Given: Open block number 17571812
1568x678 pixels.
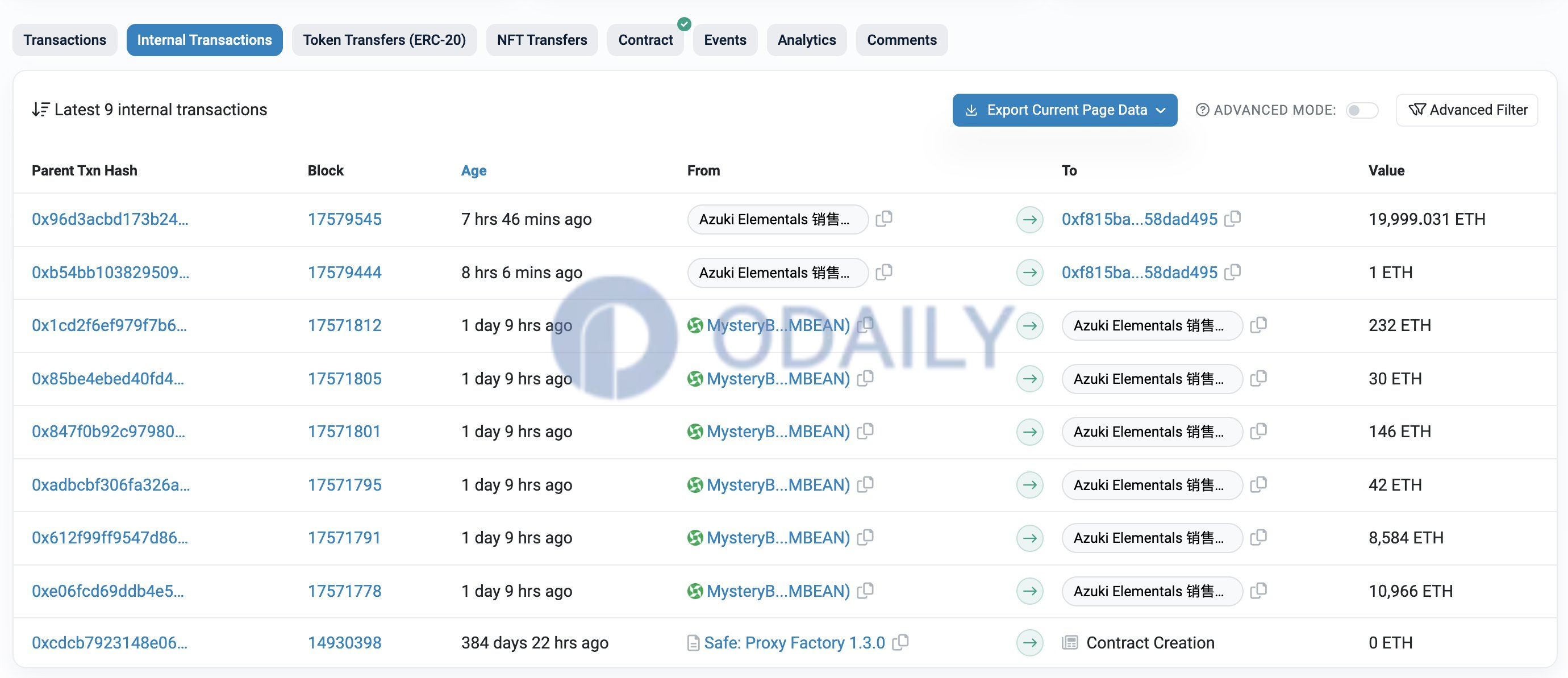Looking at the screenshot, I should (344, 325).
